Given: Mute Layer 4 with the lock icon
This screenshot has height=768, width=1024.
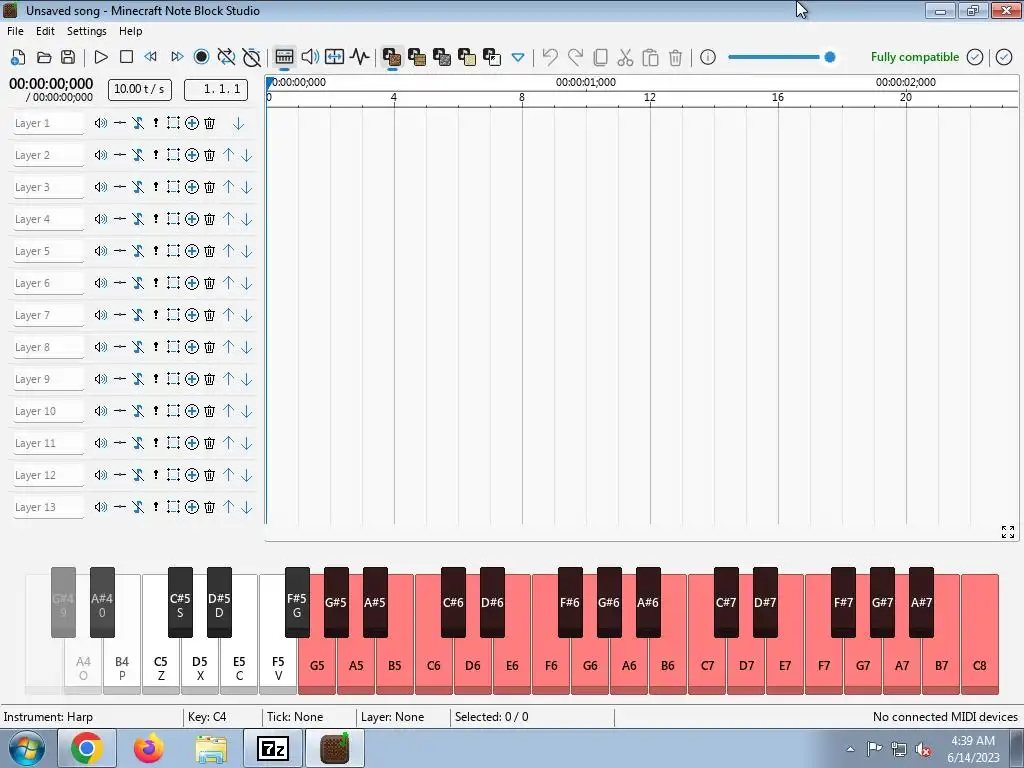Looking at the screenshot, I should click(138, 219).
